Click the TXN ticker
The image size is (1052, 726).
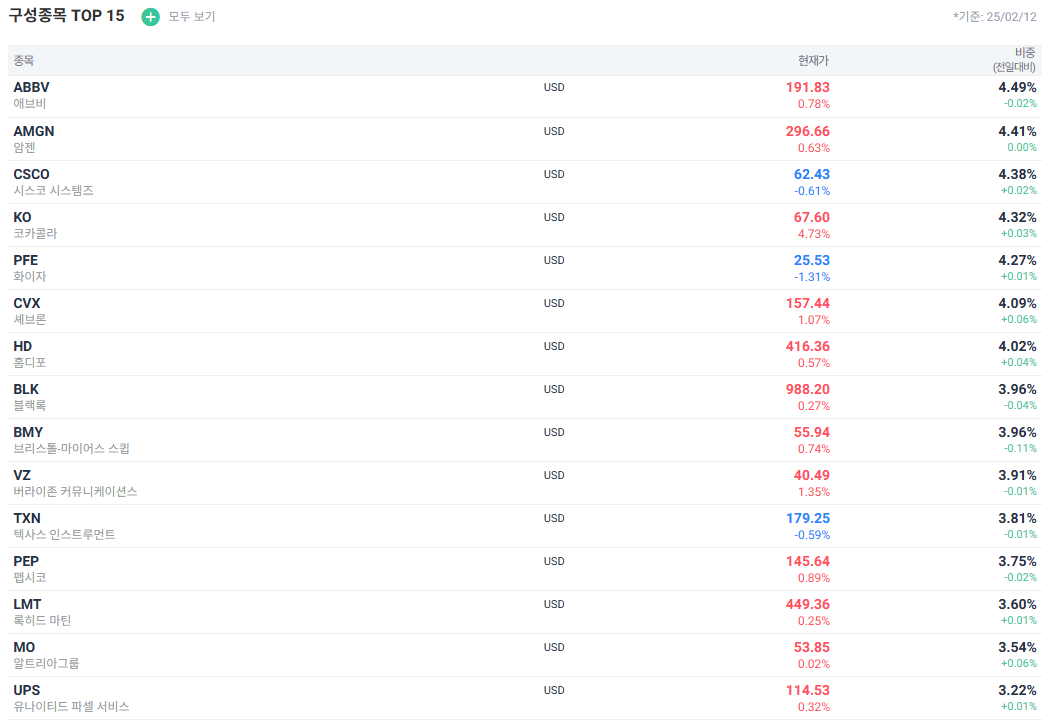(27, 517)
